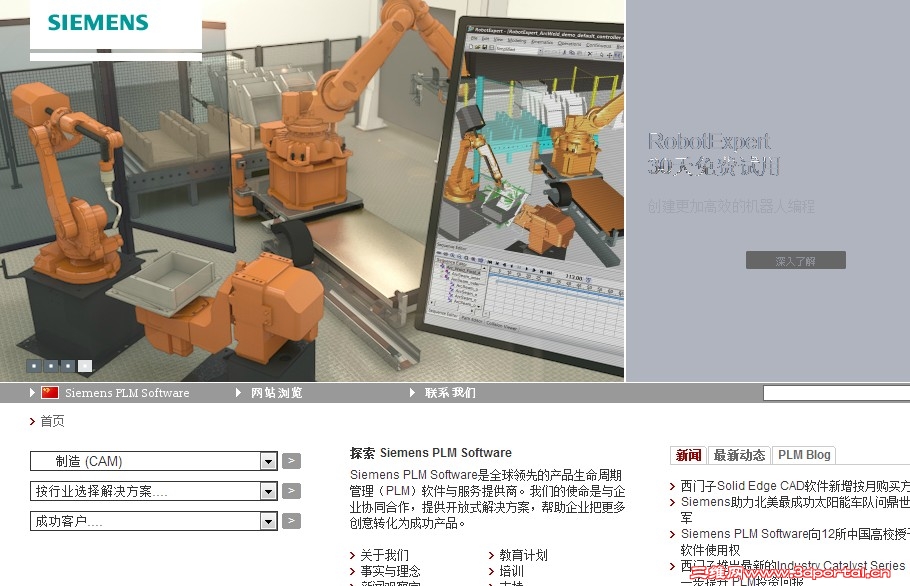This screenshot has width=910, height=586.
Task: Click the 深入了解 button
Action: (796, 261)
